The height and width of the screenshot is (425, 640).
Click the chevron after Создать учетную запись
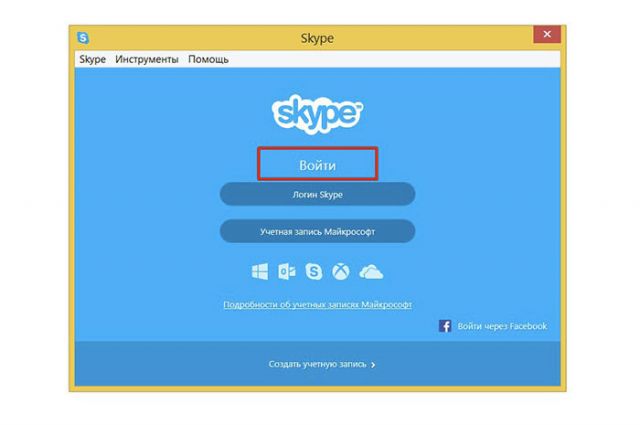[x=373, y=365]
